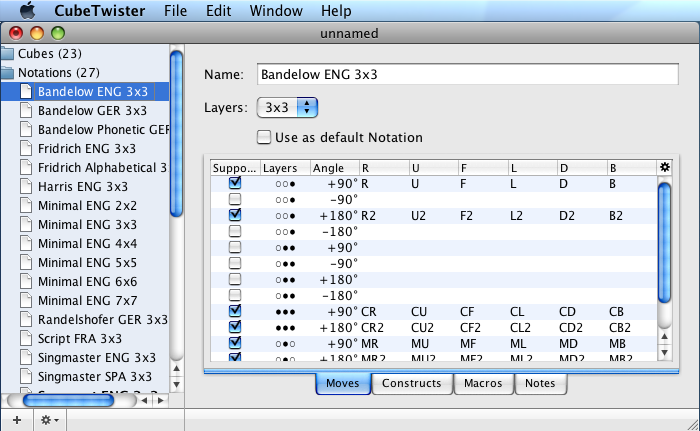The height and width of the screenshot is (431, 700).
Task: Select Minimal ENG 5x5 notation
Action: click(87, 263)
